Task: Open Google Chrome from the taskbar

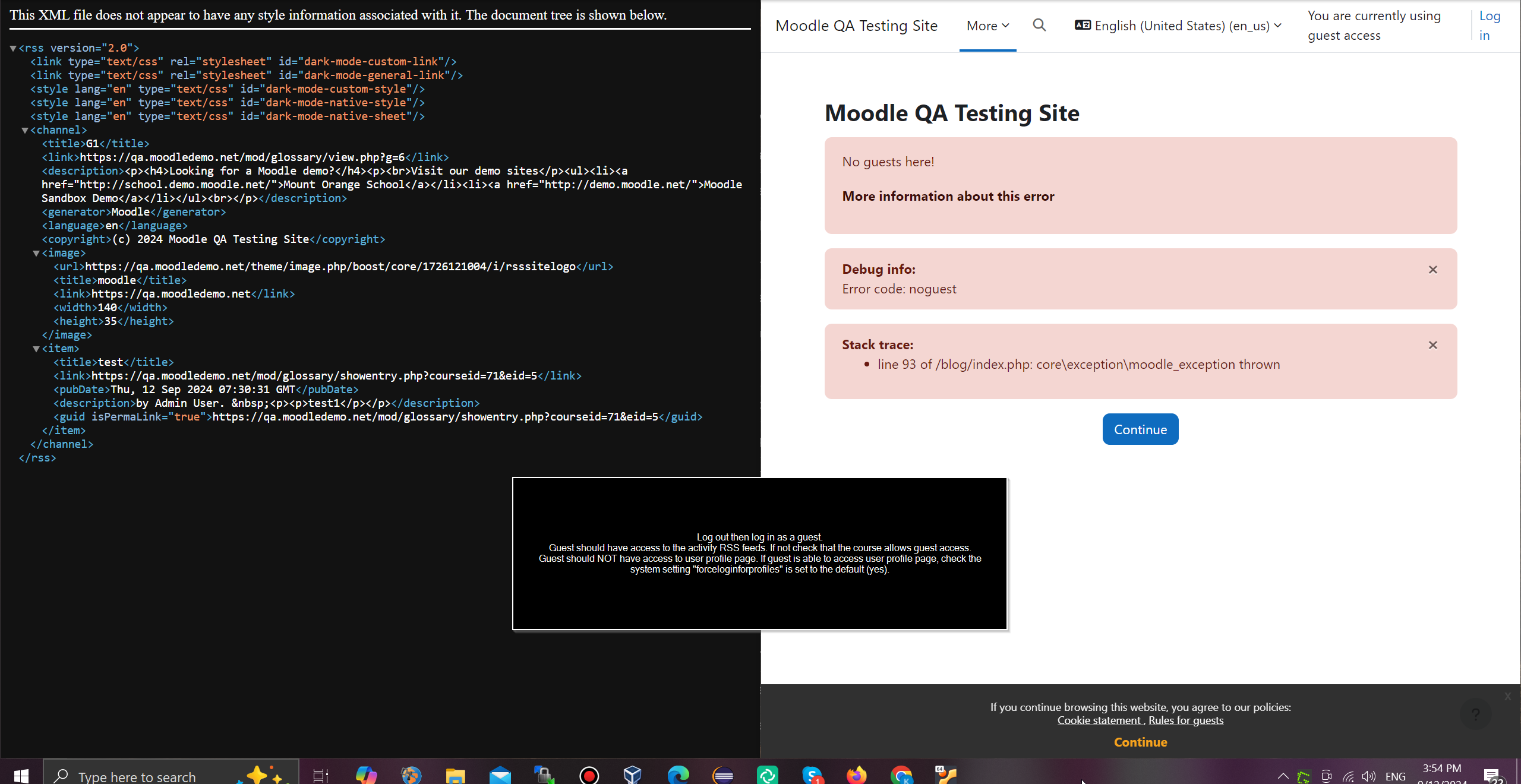Action: click(x=901, y=775)
